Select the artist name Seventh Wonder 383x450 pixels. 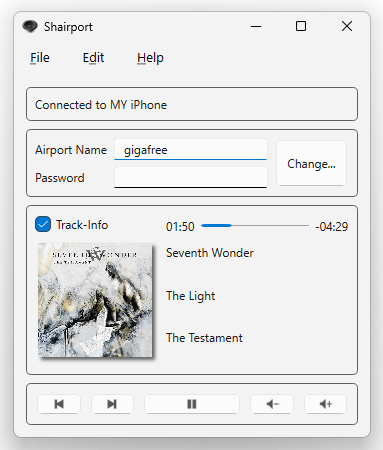(x=210, y=253)
